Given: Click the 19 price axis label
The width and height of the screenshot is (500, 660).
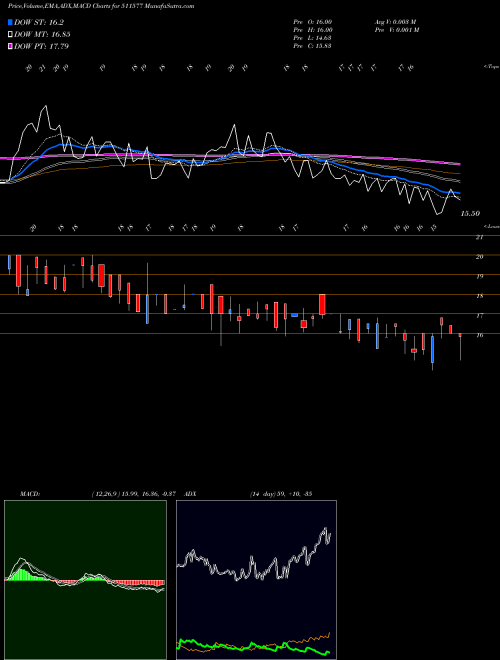Looking at the screenshot, I should (x=479, y=277).
